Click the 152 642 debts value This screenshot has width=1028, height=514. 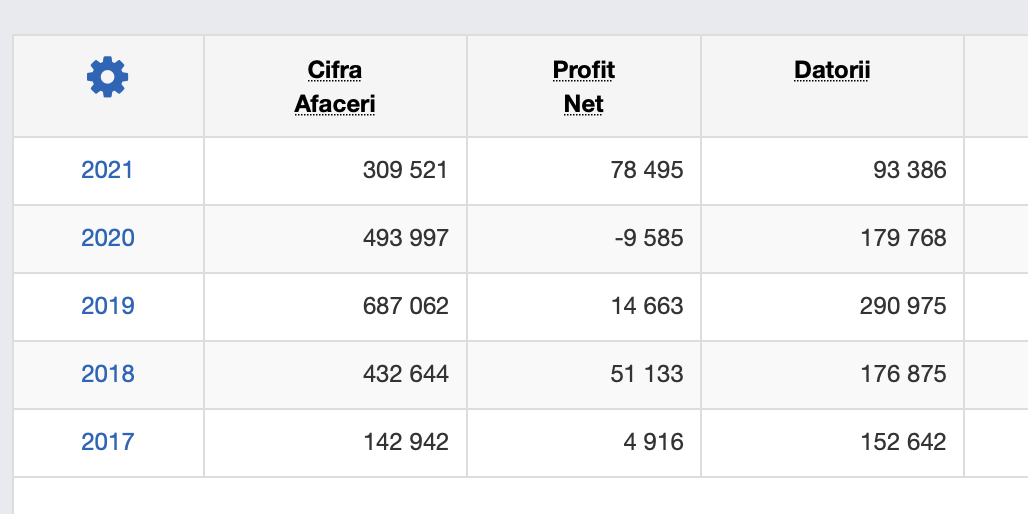tap(903, 442)
